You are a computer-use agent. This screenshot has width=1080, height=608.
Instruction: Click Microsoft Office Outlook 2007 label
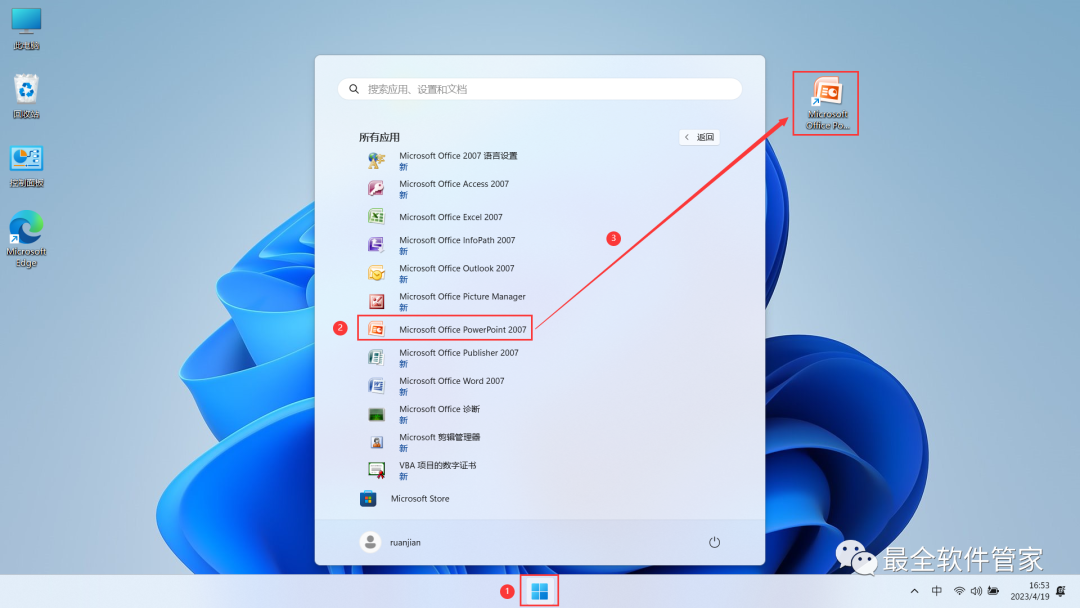tap(457, 269)
